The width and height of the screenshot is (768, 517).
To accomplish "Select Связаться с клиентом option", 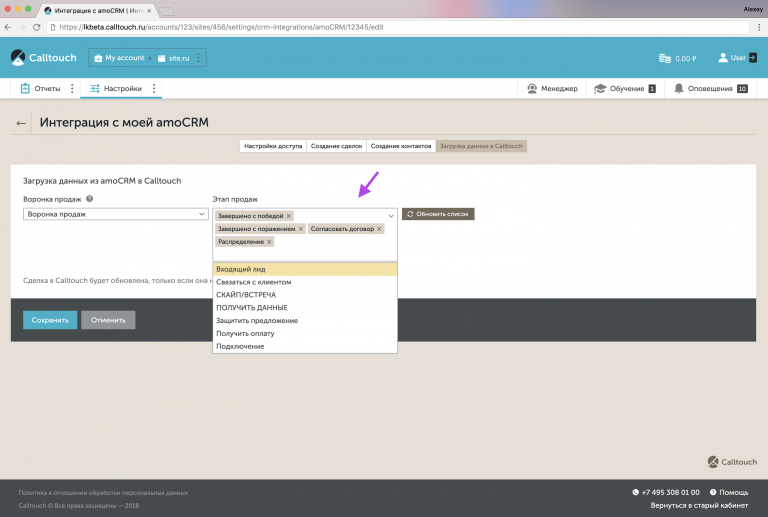I will (305, 282).
